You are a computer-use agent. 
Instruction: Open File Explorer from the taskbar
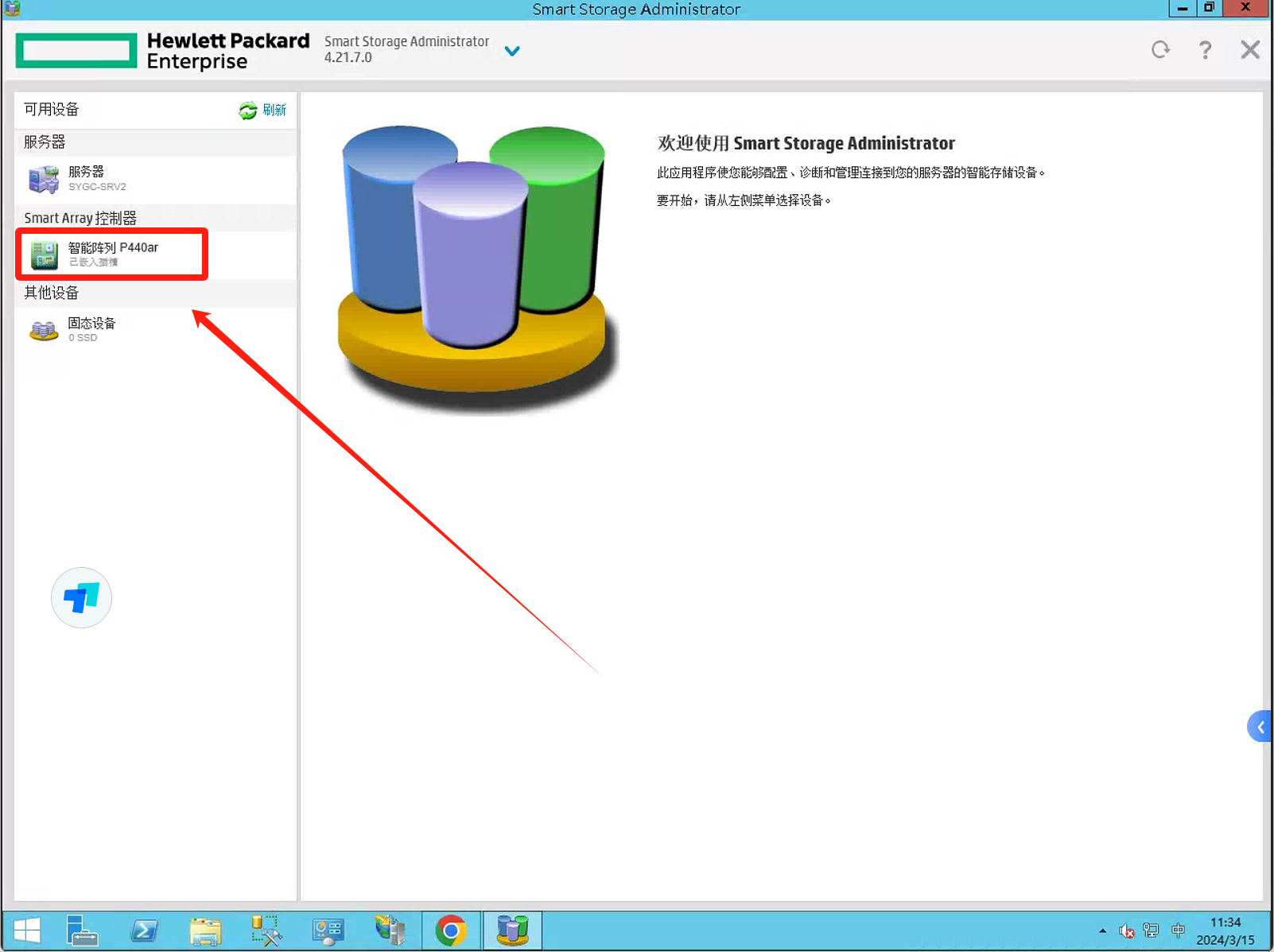tap(205, 931)
